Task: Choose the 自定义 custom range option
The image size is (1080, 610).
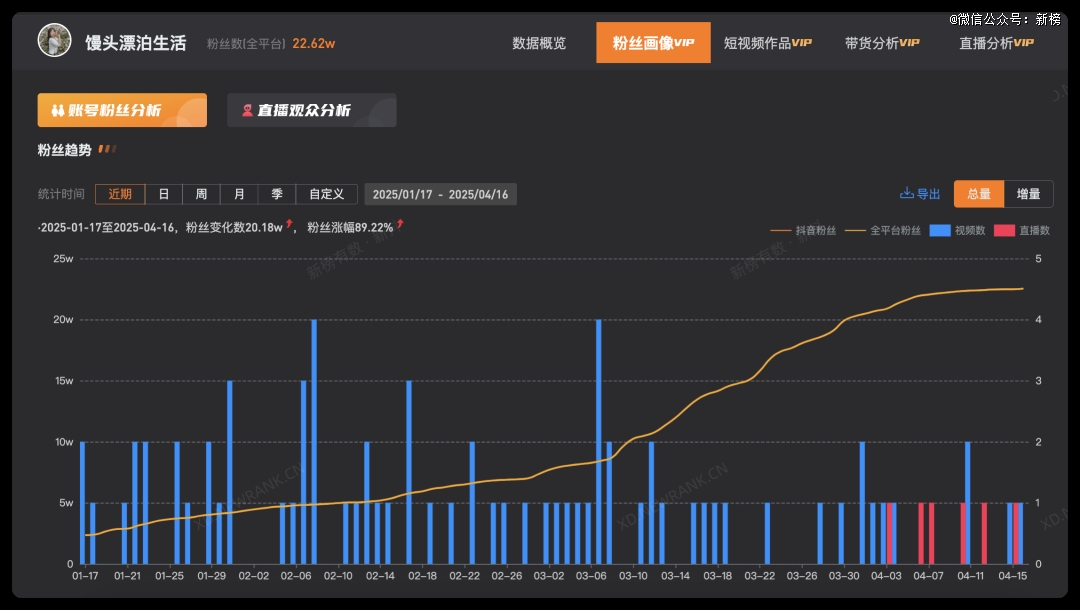Action: (x=326, y=194)
